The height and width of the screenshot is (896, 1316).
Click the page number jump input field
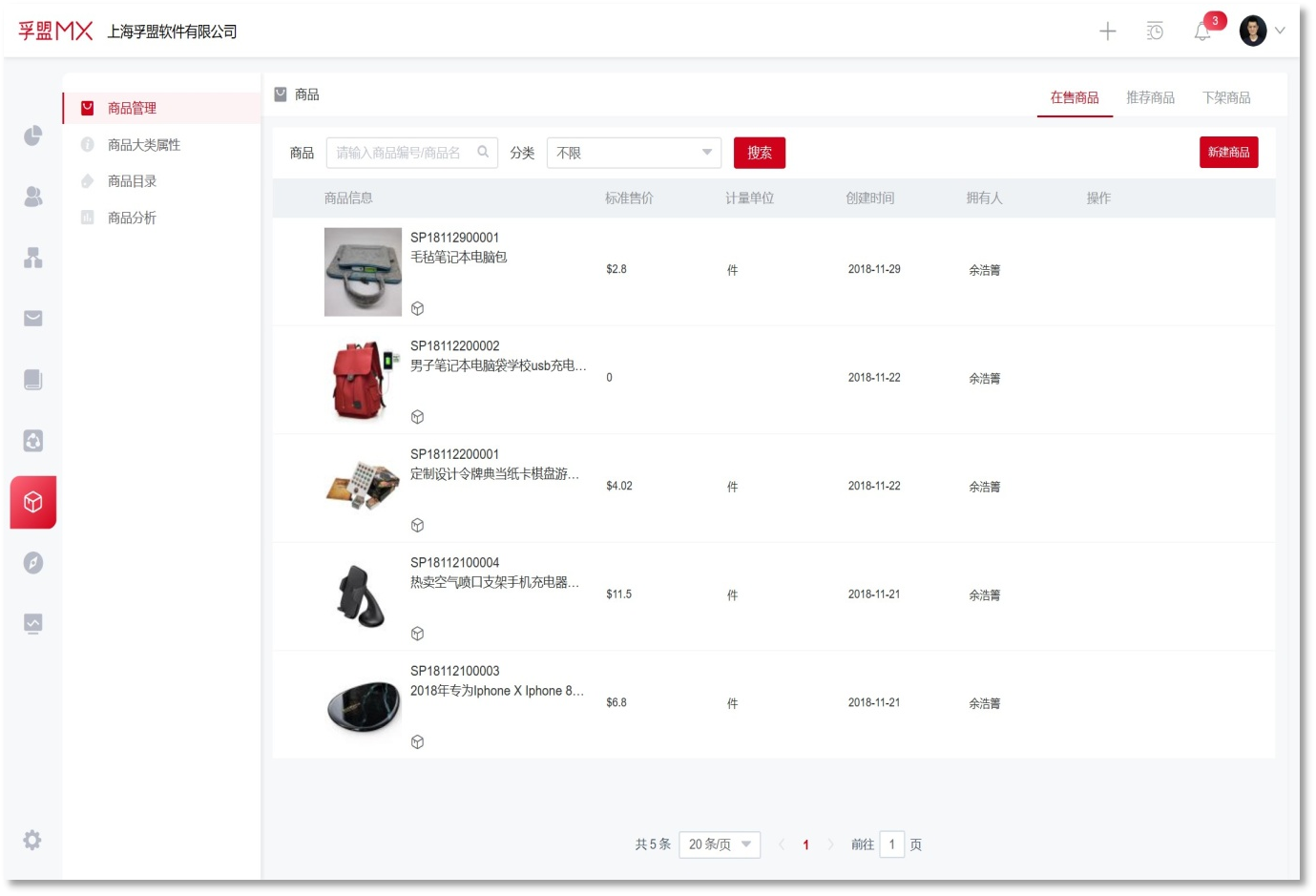[891, 844]
